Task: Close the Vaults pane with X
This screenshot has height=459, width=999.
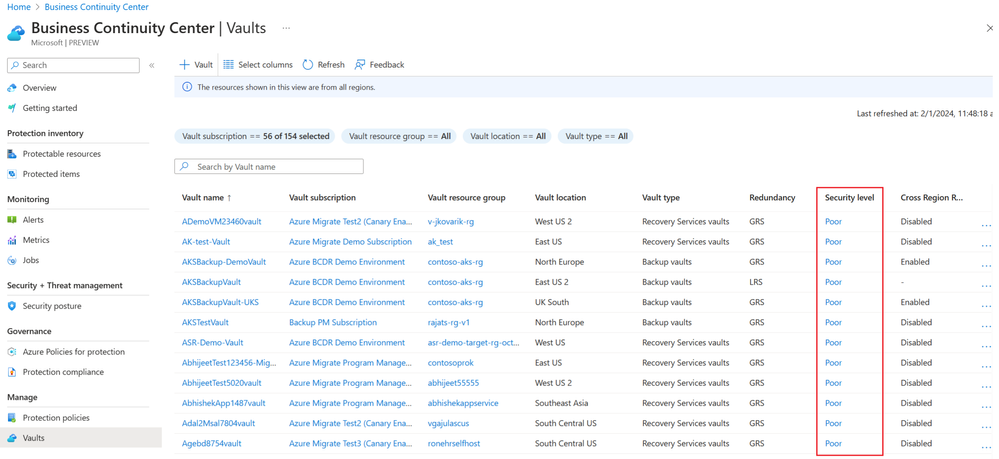Action: tap(989, 29)
